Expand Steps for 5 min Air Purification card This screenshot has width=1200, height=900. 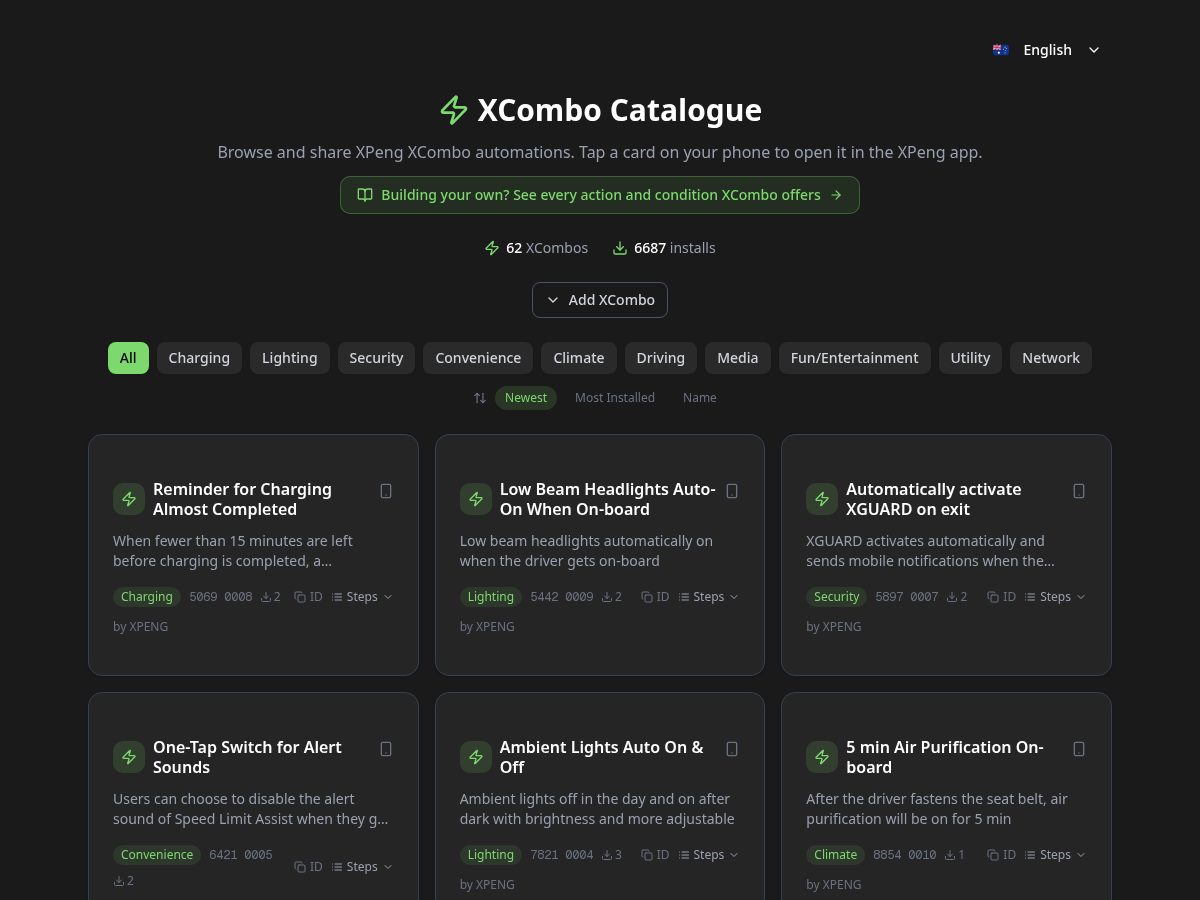tap(1056, 855)
